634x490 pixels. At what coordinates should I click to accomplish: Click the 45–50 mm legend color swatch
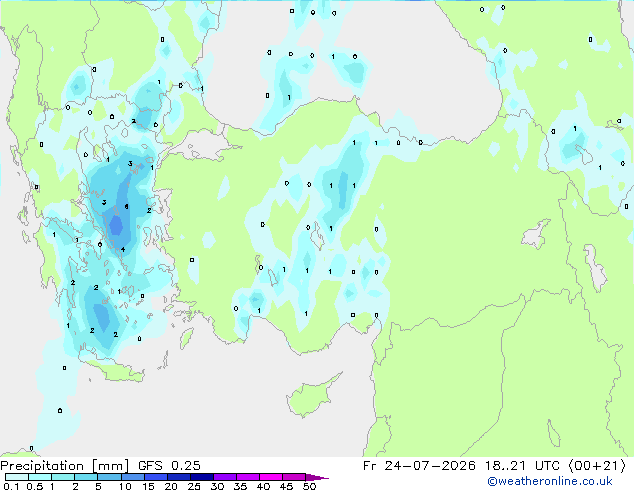coord(294,477)
